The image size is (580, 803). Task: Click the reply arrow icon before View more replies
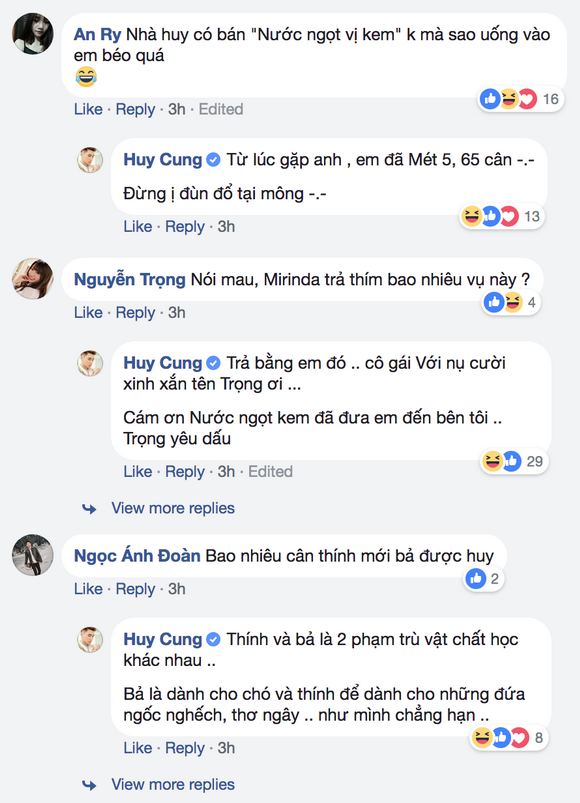pos(91,508)
